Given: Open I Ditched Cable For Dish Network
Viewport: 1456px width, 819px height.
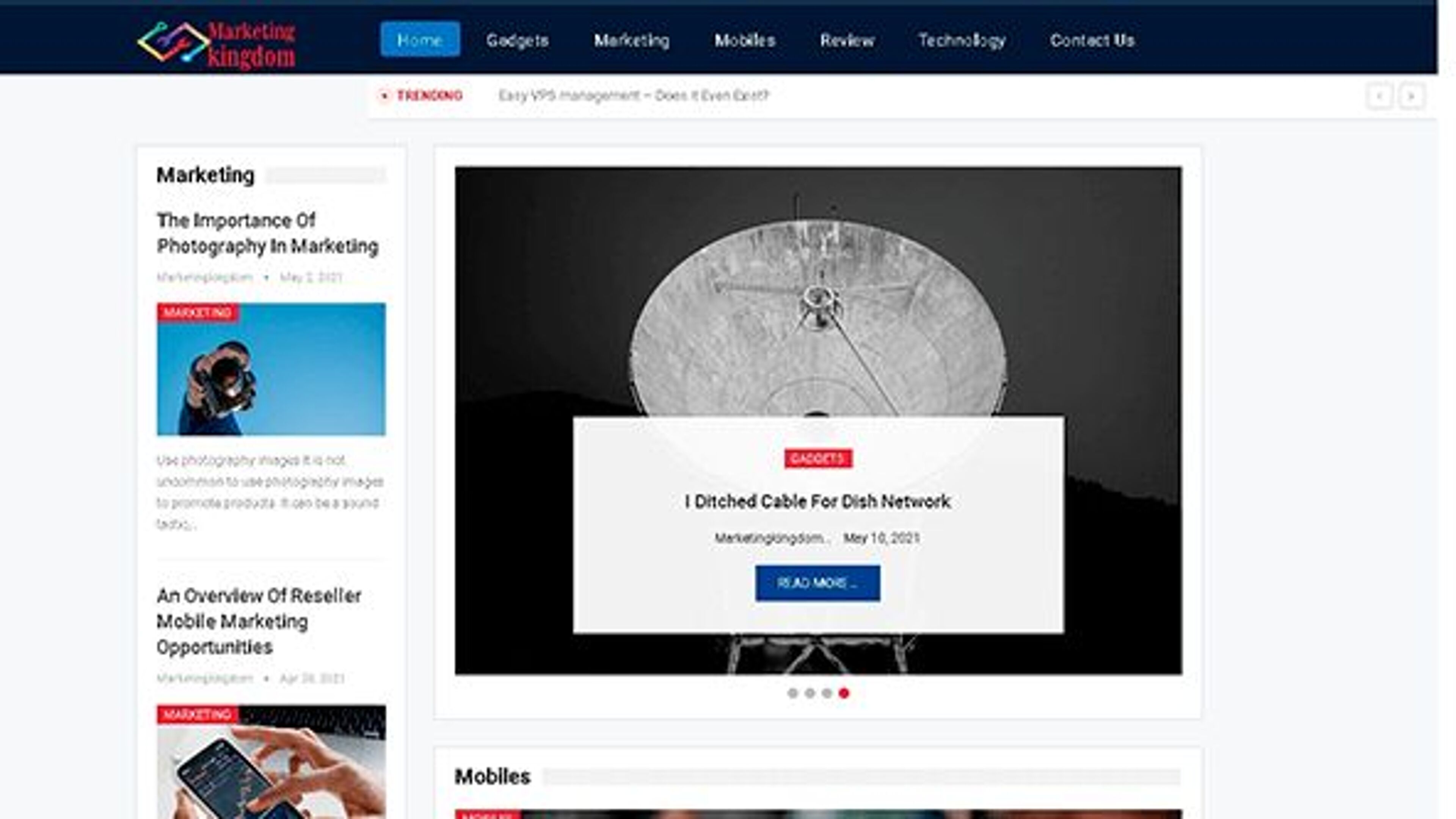Looking at the screenshot, I should click(817, 501).
